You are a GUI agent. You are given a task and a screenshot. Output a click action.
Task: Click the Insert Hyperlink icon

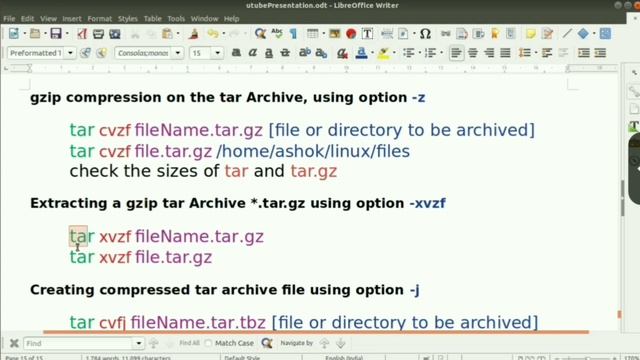(445, 34)
